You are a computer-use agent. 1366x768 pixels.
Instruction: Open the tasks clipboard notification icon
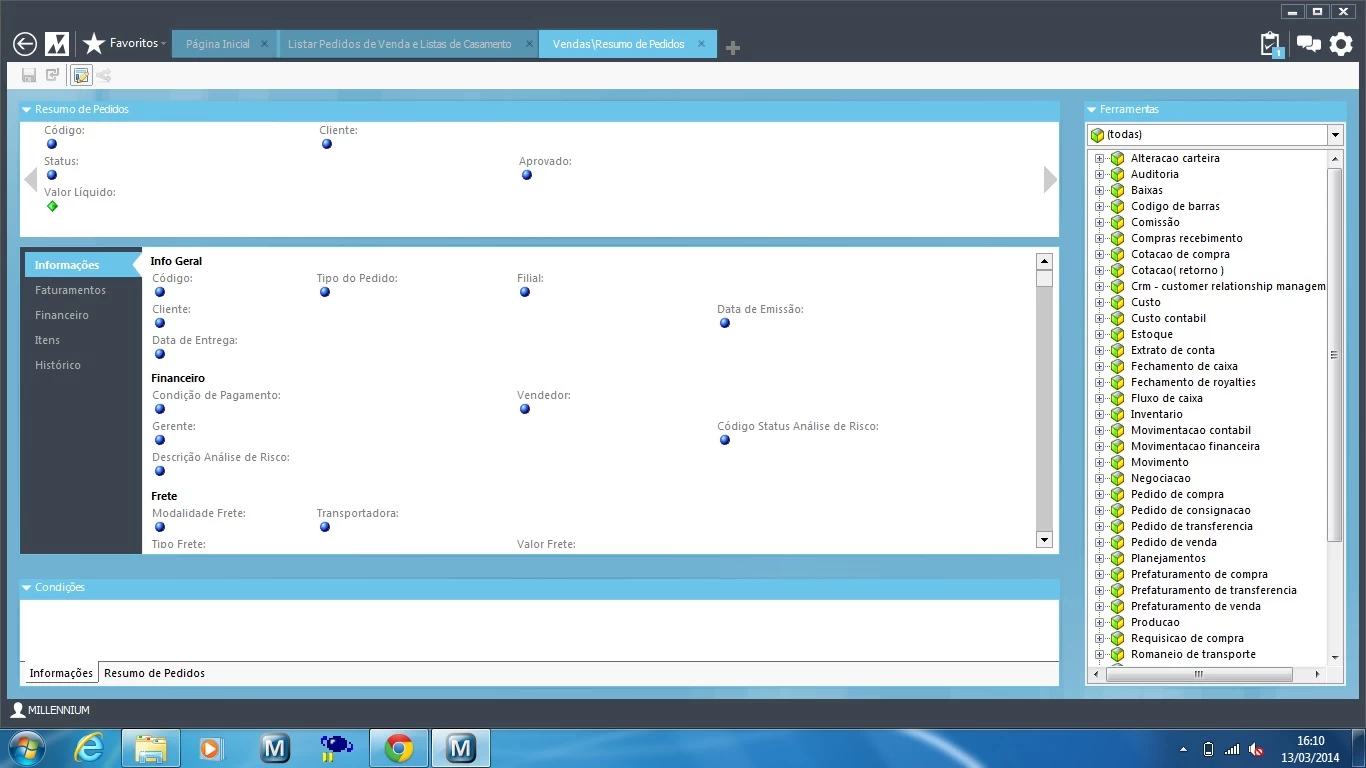coord(1270,44)
